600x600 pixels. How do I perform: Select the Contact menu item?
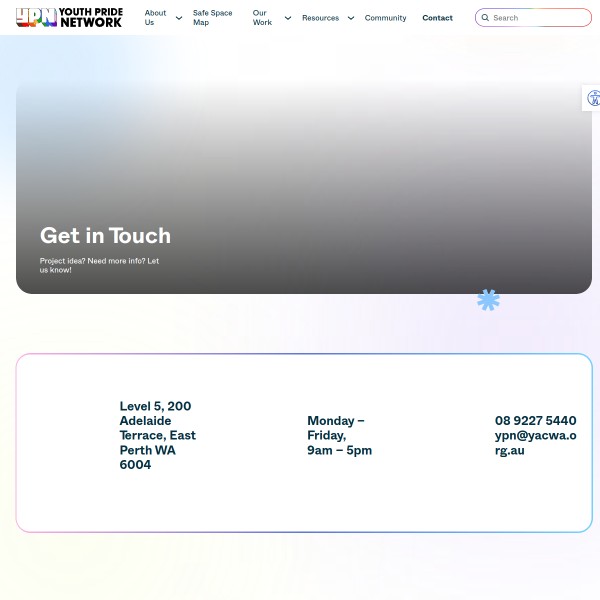pyautogui.click(x=437, y=18)
